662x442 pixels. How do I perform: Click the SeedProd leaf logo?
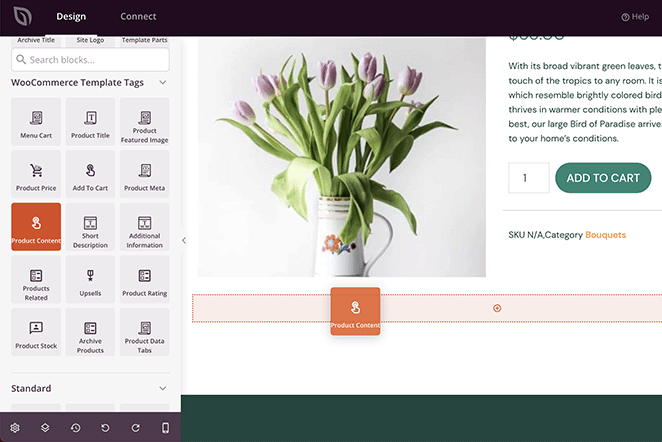click(22, 16)
